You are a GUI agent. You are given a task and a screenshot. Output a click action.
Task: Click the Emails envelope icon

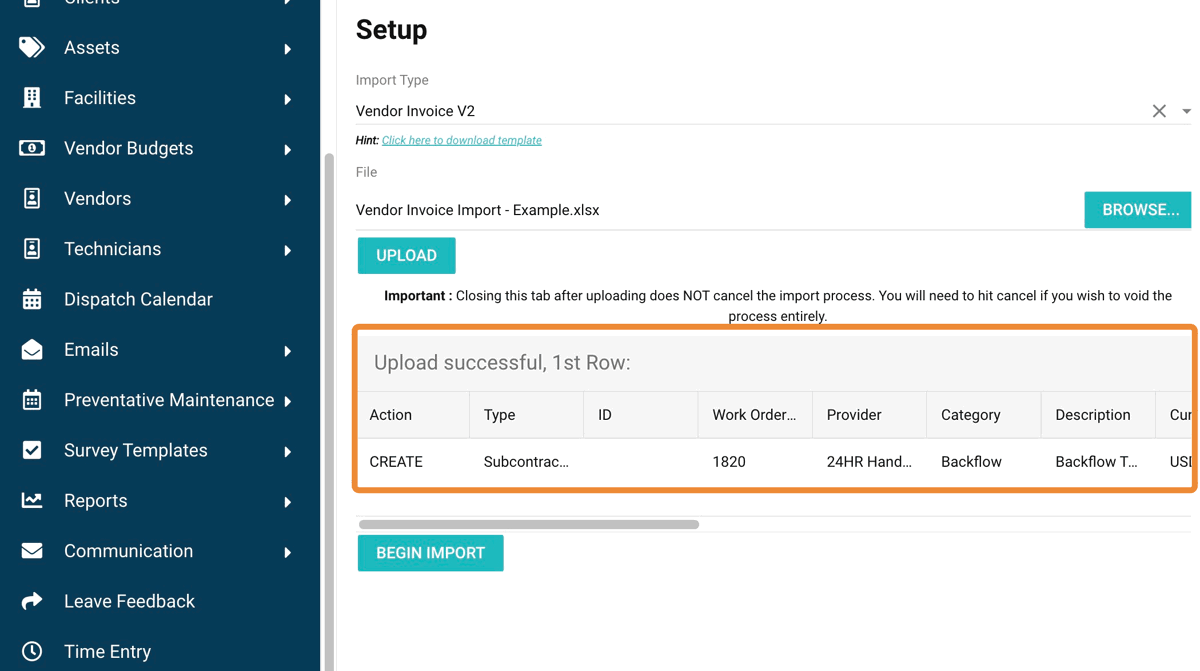click(32, 350)
